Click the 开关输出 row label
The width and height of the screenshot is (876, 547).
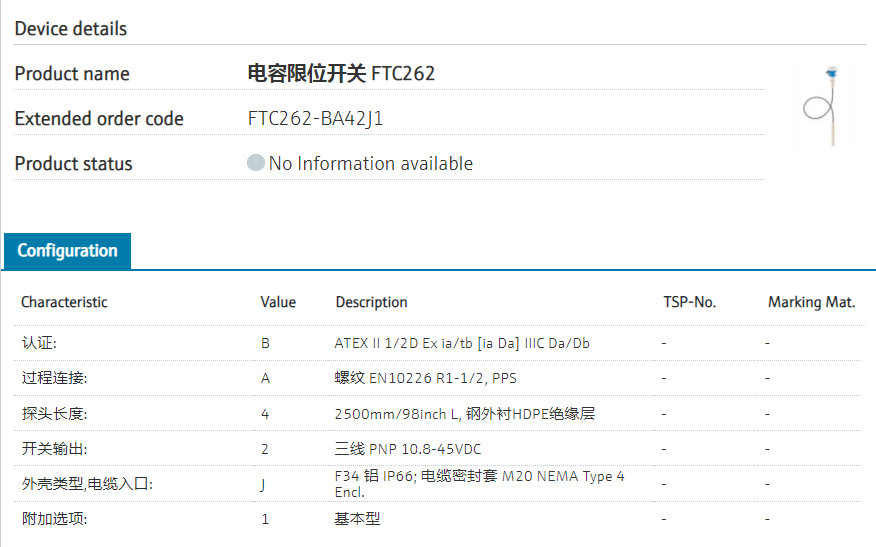(x=54, y=449)
